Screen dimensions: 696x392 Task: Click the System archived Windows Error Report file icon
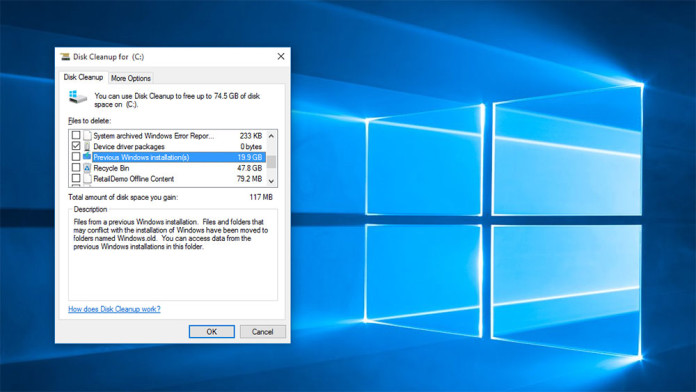87,135
